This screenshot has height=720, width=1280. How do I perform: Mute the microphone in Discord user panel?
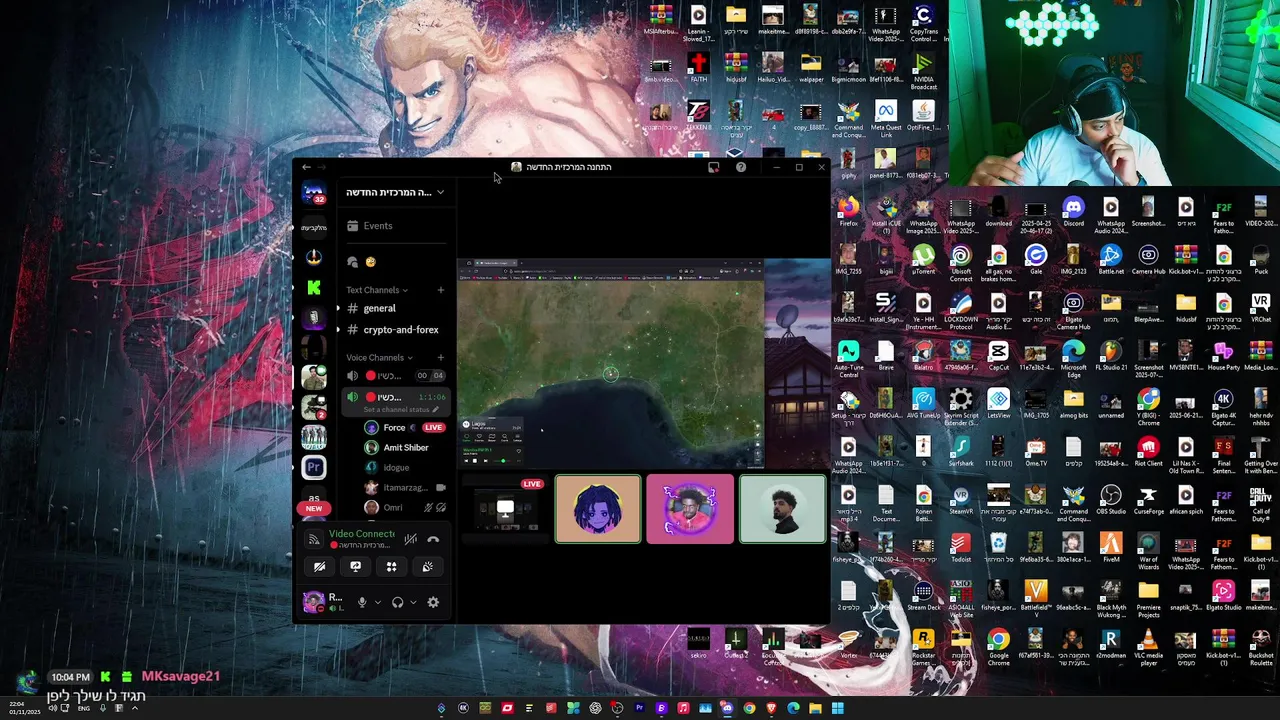point(362,602)
